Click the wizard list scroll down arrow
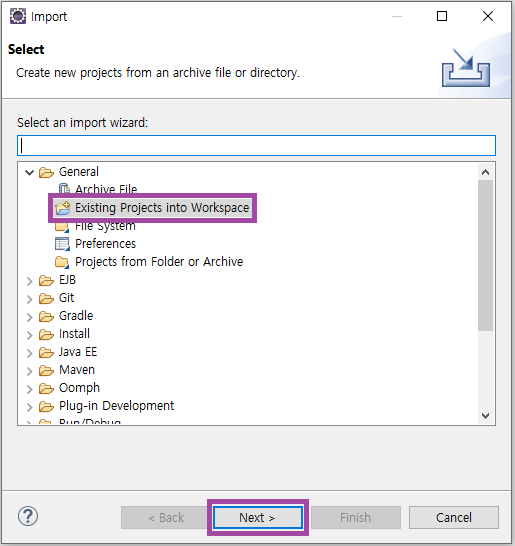Screen dimensions: 515x546 [x=485, y=415]
